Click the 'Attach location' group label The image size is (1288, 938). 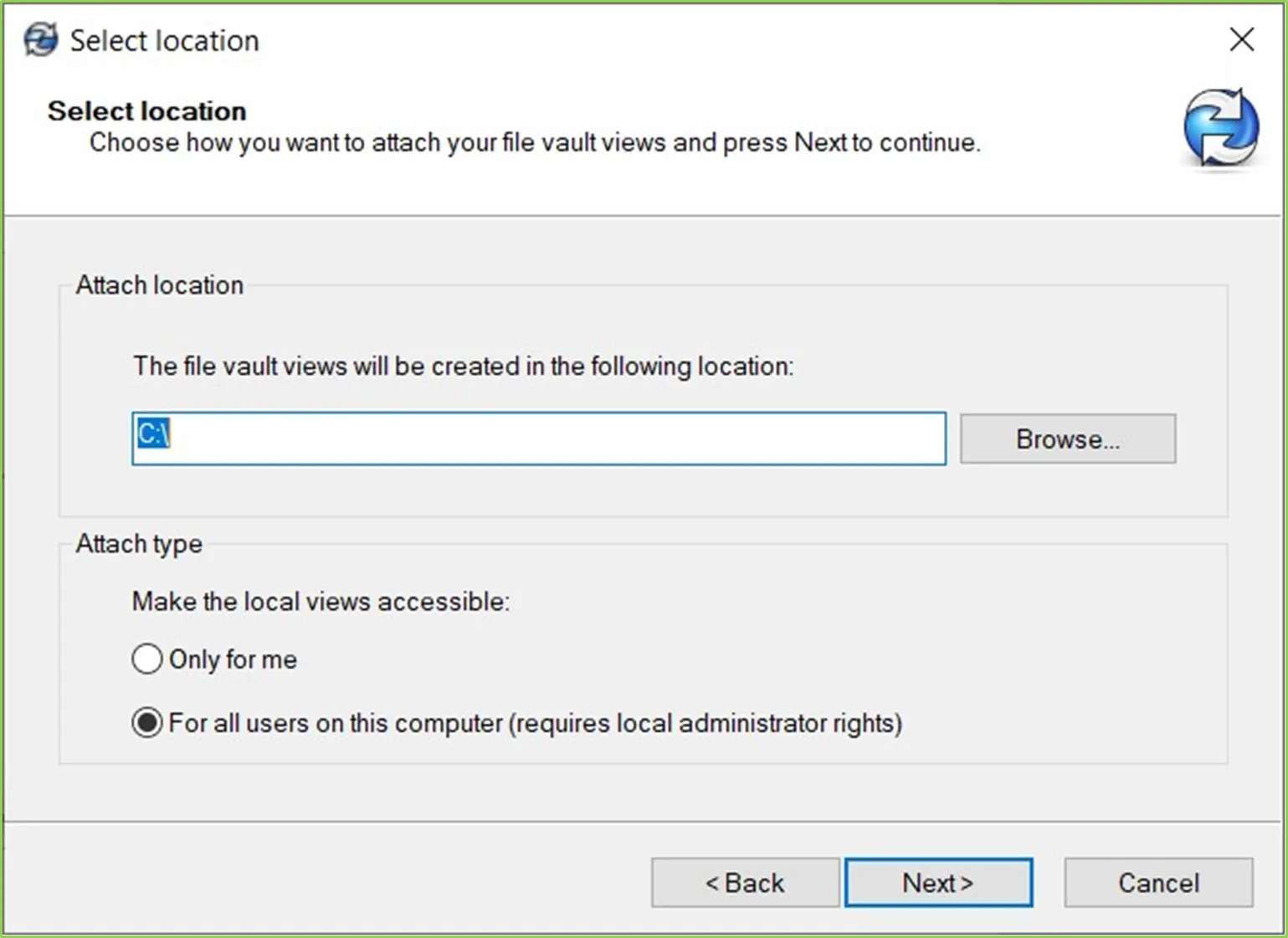coord(159,285)
